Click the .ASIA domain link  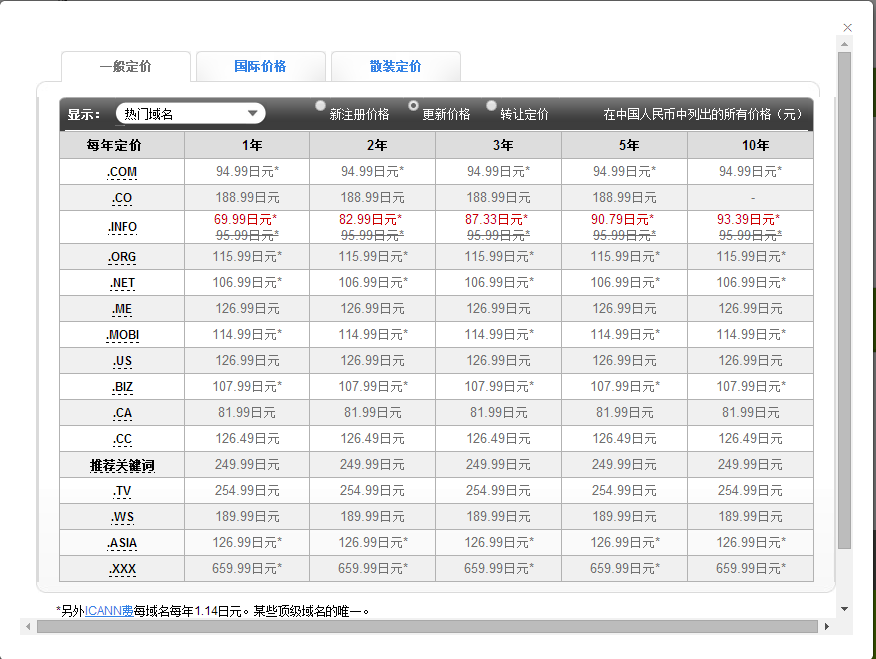[x=122, y=543]
